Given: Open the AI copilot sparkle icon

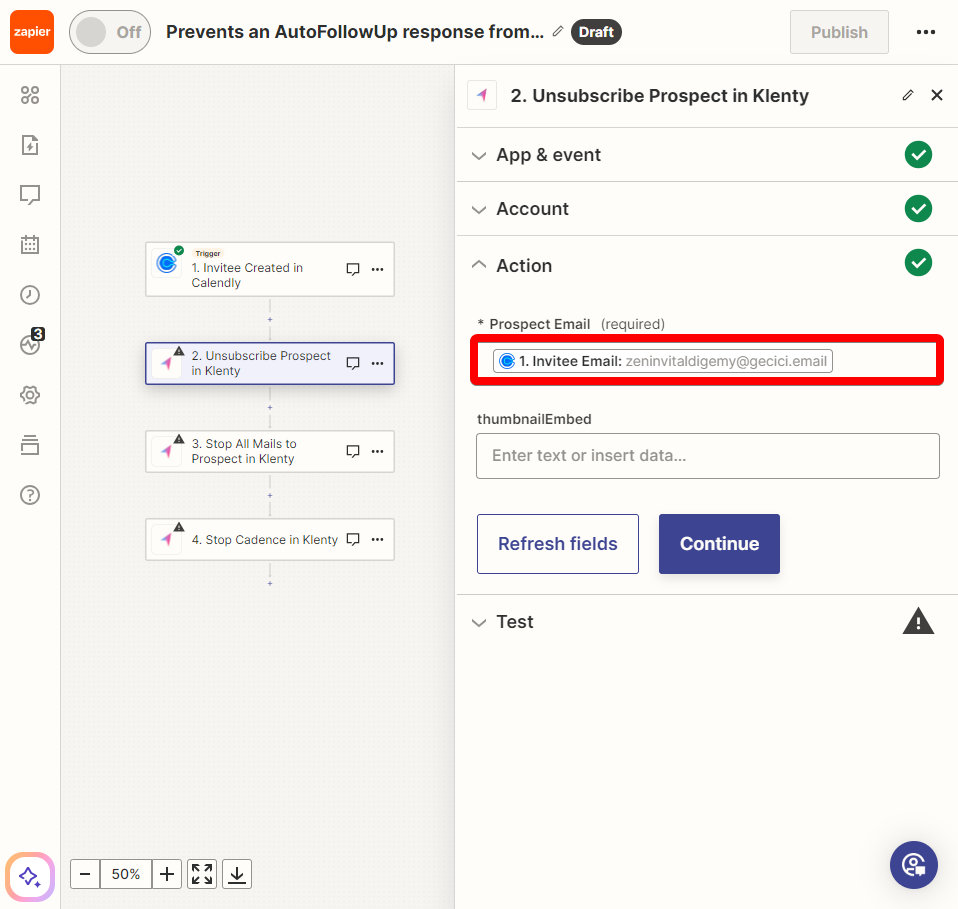Looking at the screenshot, I should click(30, 877).
